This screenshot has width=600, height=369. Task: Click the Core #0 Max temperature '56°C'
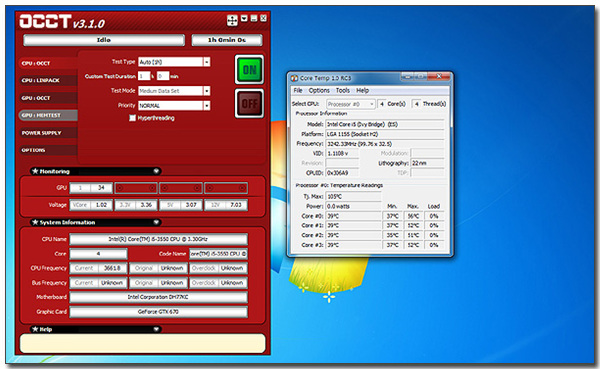pos(413,216)
